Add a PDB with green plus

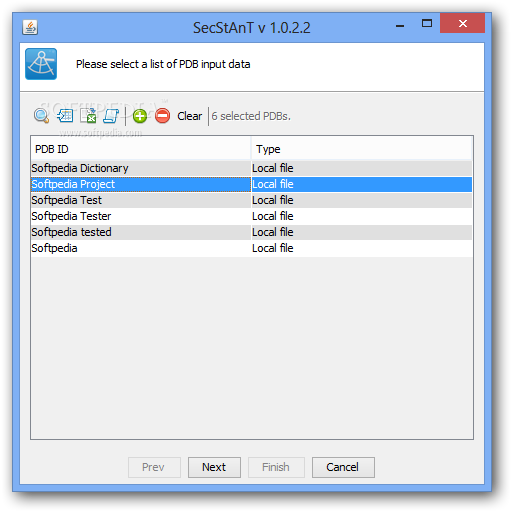[140, 116]
